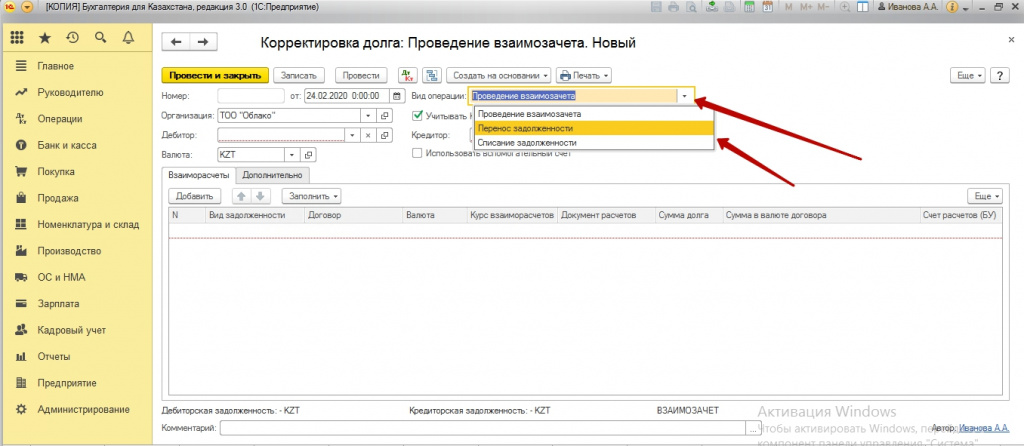Select Проведение взаимозачета in the list

point(594,114)
